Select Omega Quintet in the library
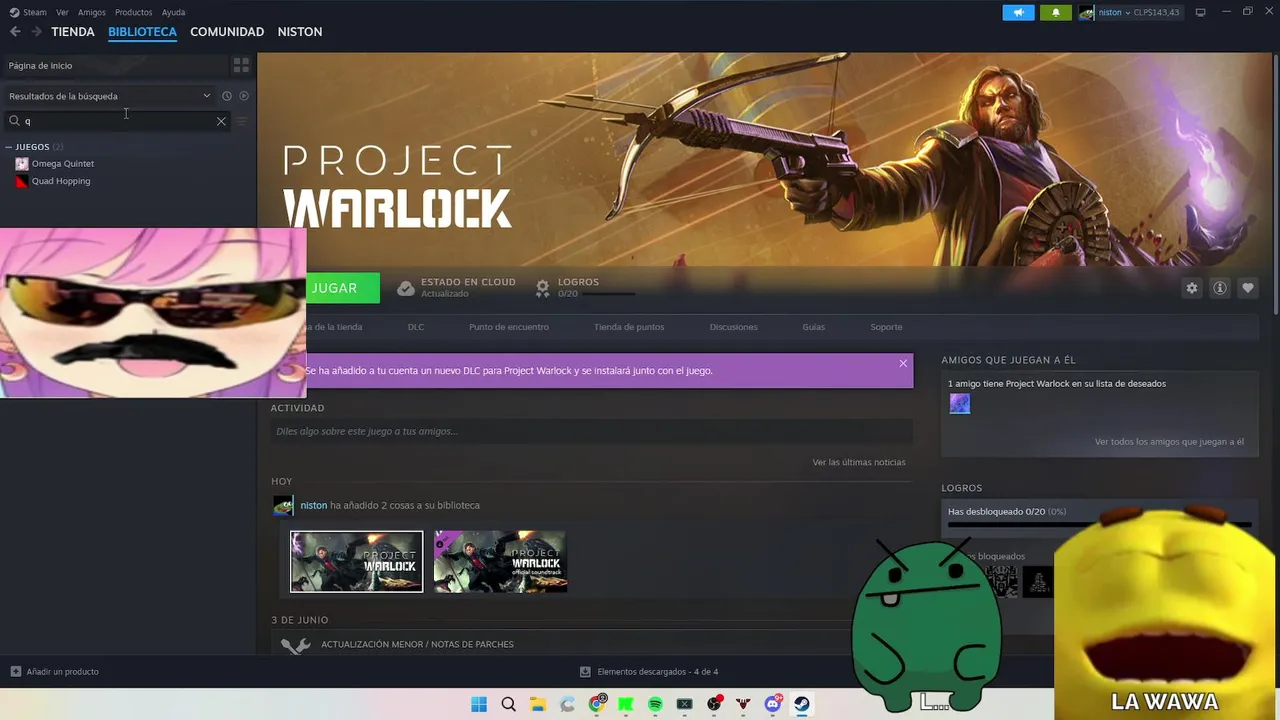 tap(63, 163)
